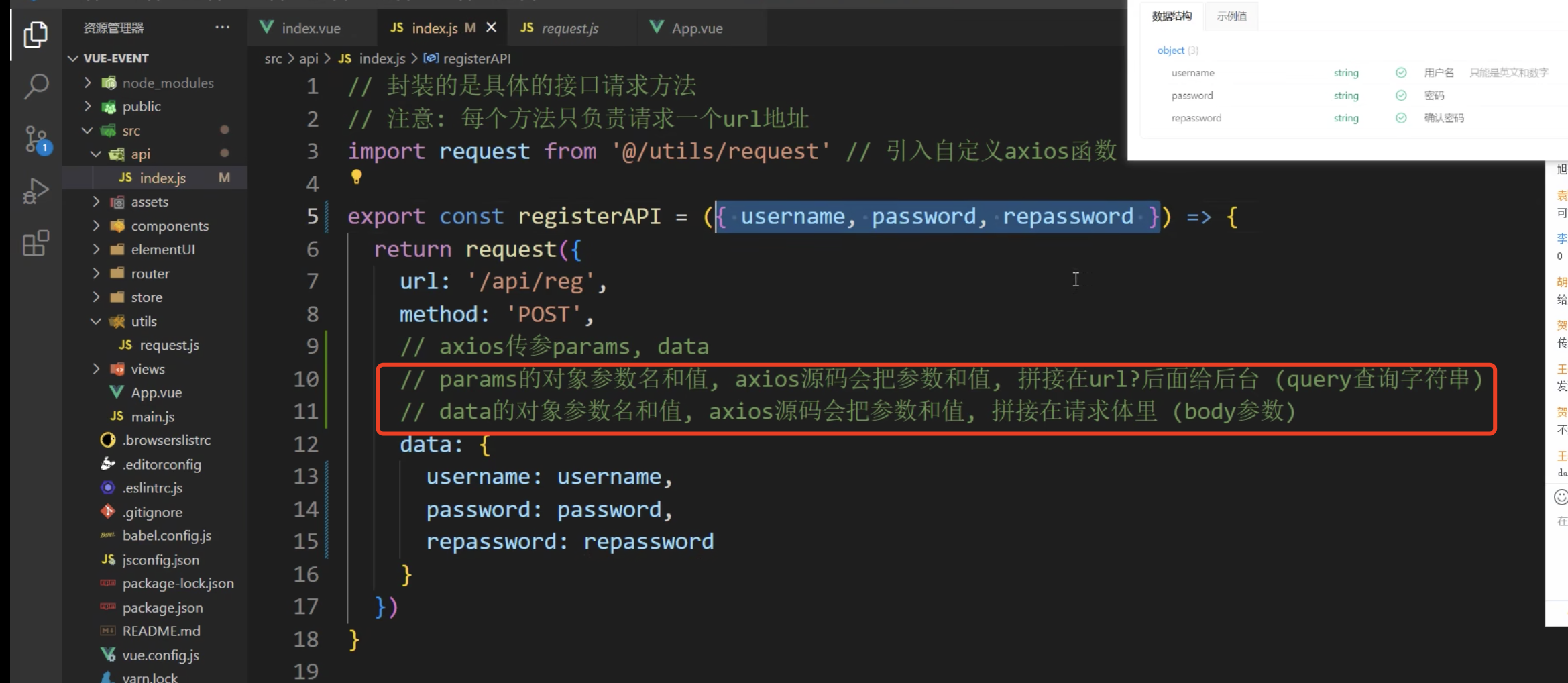The height and width of the screenshot is (683, 1568).
Task: Open the Search view in activity bar
Action: pos(36,86)
